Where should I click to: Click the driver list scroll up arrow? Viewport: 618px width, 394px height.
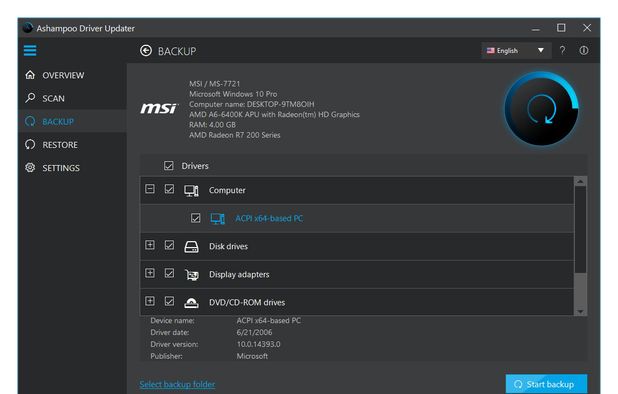point(580,182)
